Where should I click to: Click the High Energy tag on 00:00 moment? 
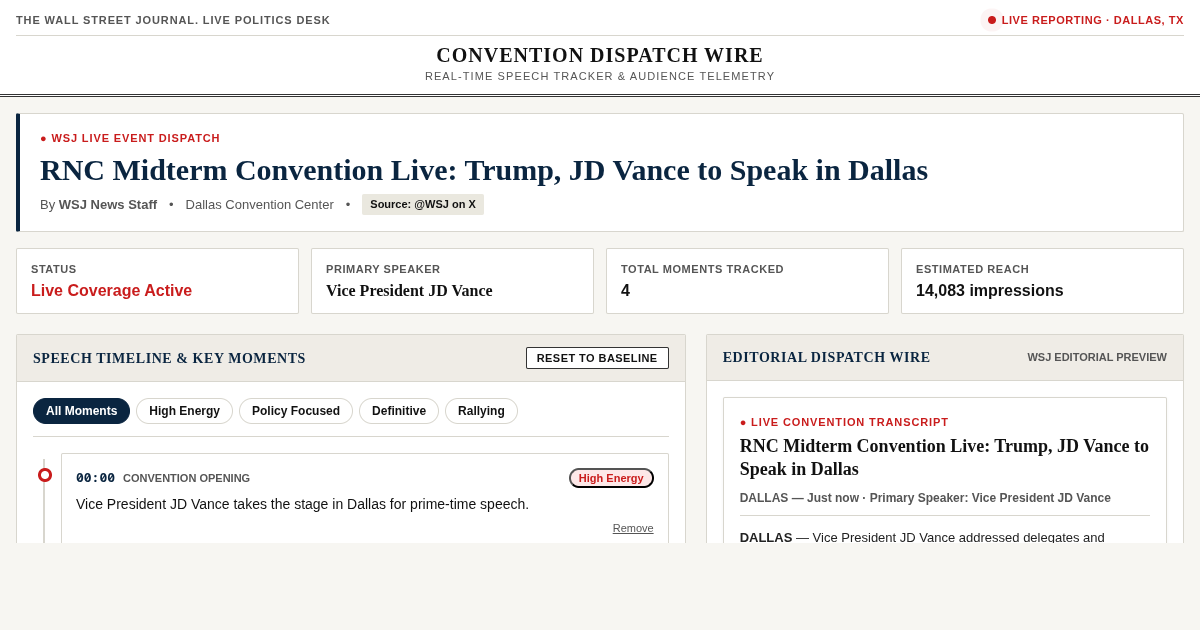[611, 478]
